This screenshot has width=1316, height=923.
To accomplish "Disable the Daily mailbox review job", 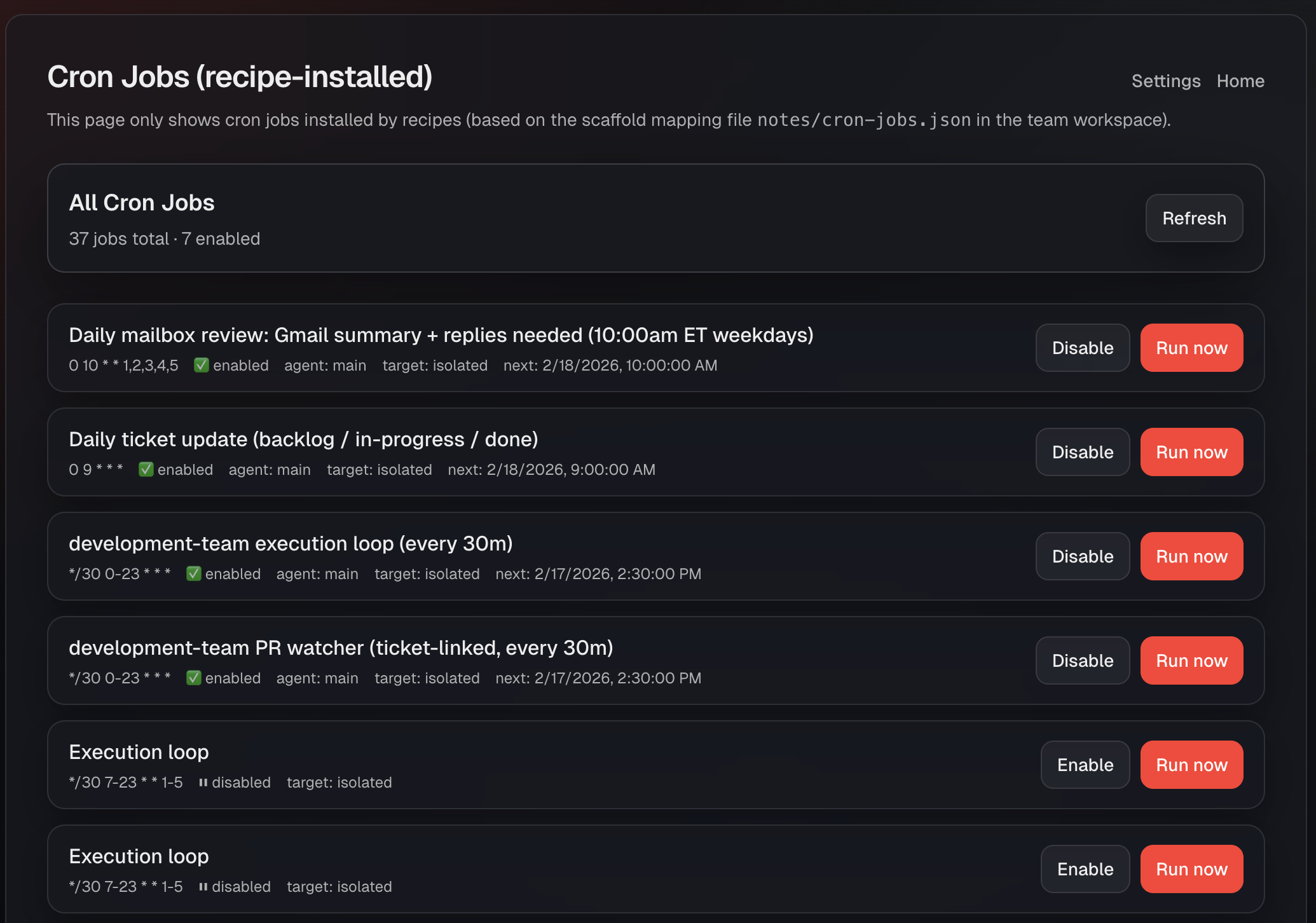I will click(1082, 348).
